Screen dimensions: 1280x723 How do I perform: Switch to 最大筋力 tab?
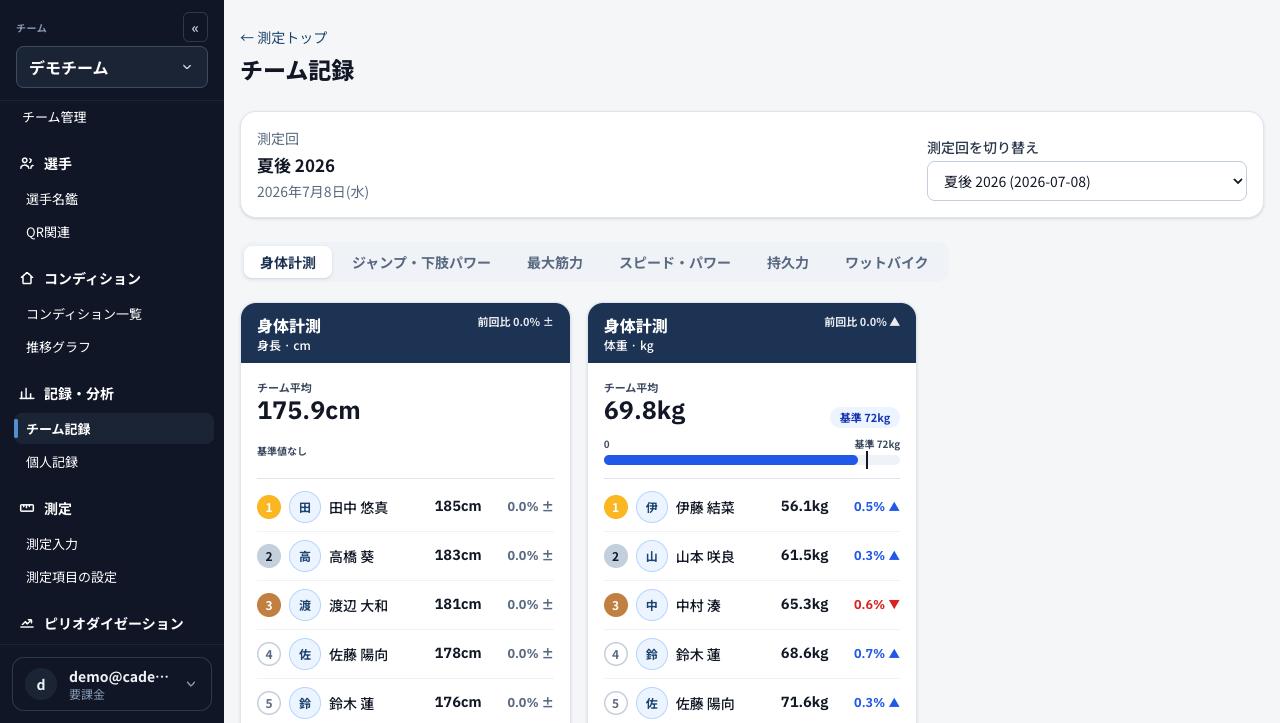coord(555,262)
